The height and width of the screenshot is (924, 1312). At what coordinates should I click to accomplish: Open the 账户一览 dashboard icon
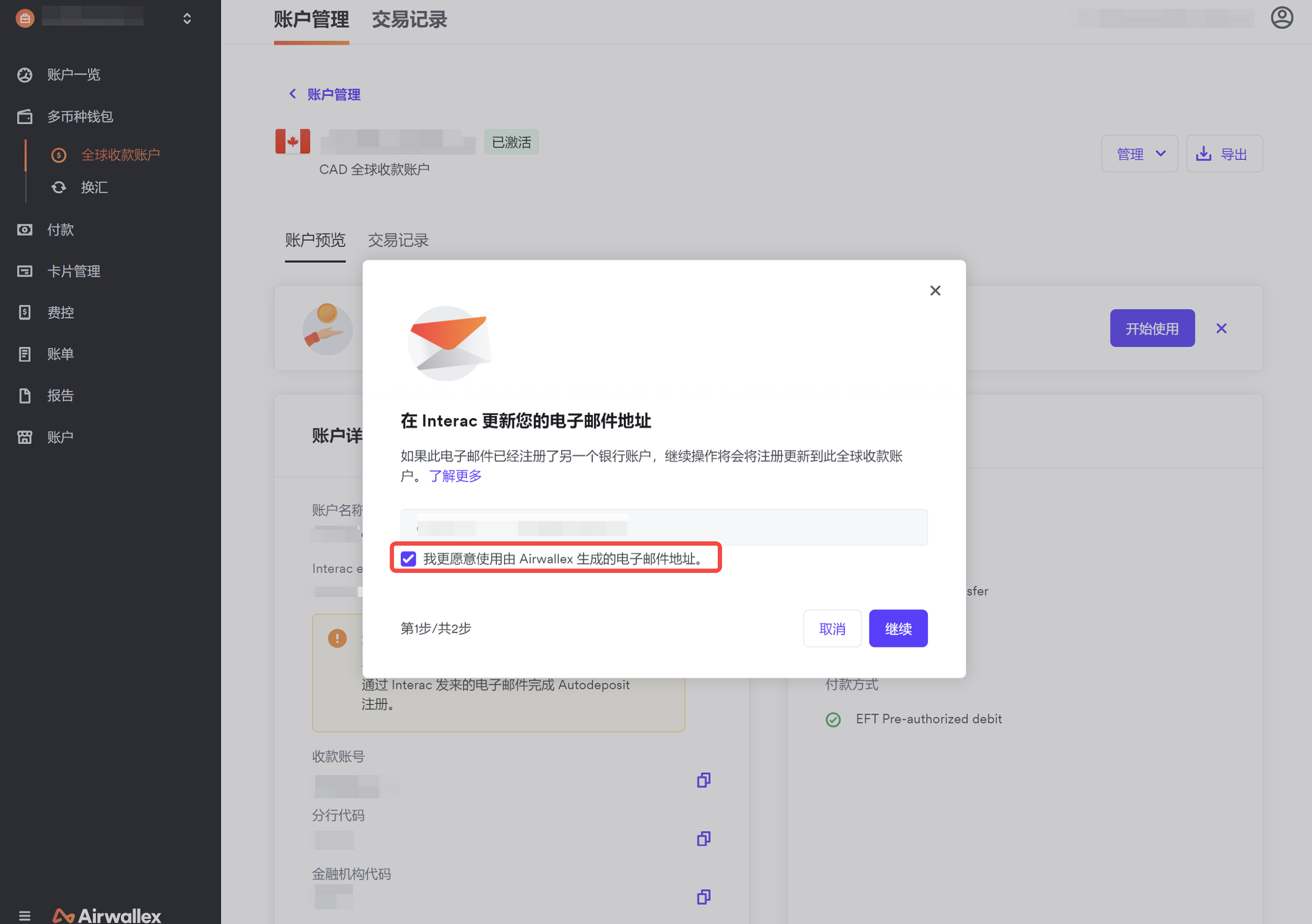[25, 75]
